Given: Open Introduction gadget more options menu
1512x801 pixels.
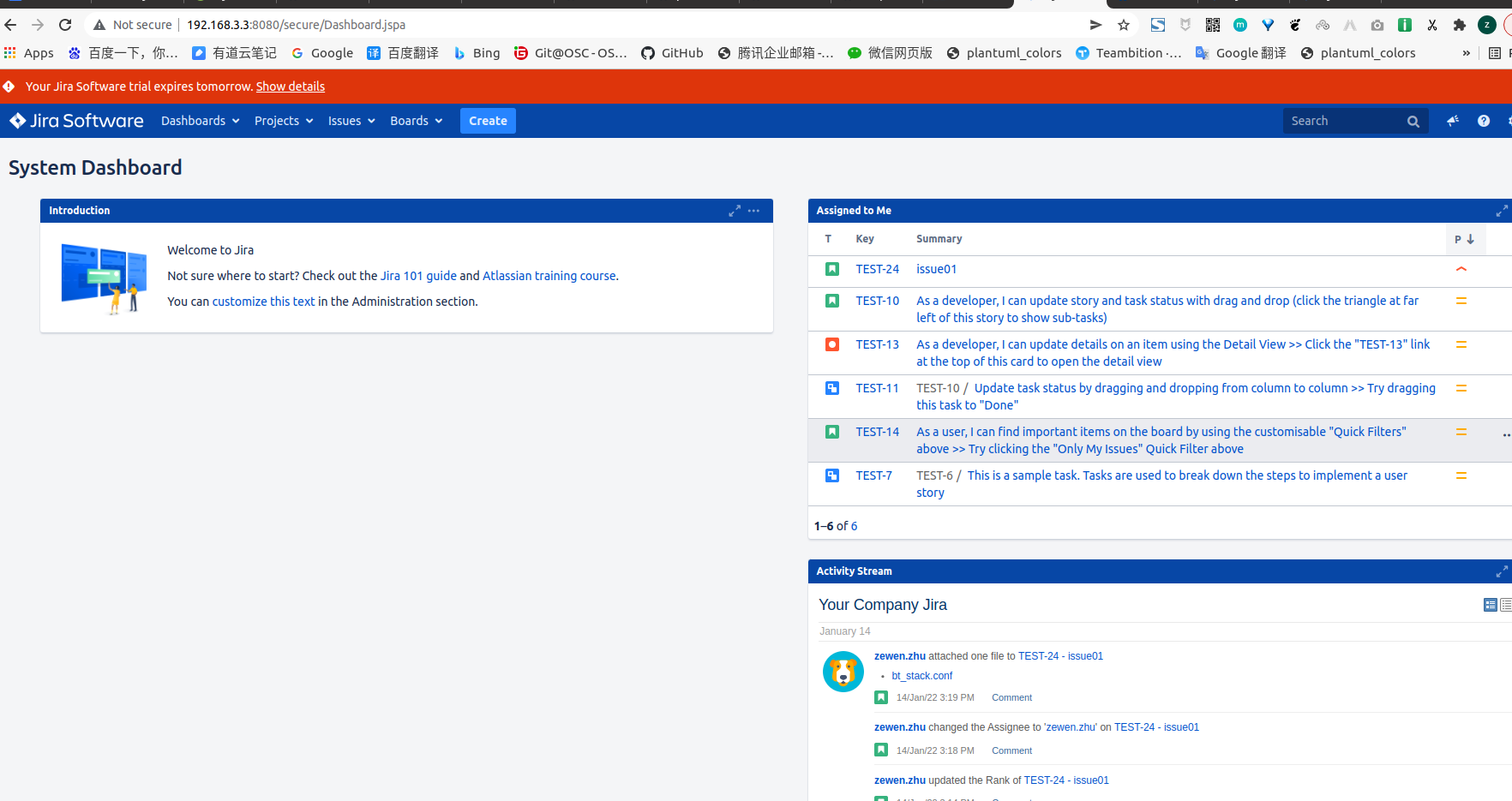Looking at the screenshot, I should 753,211.
